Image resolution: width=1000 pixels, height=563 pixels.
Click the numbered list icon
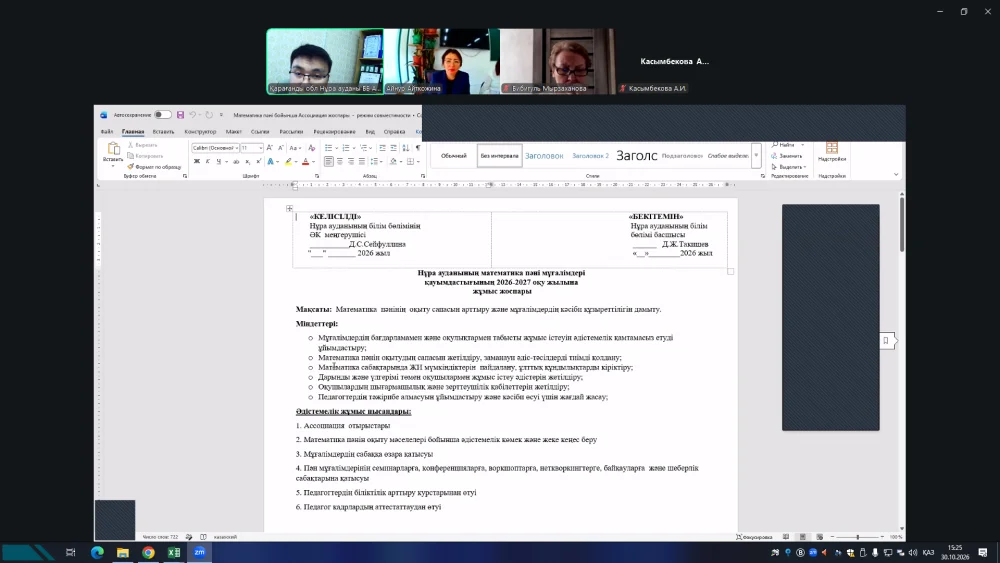click(x=346, y=148)
